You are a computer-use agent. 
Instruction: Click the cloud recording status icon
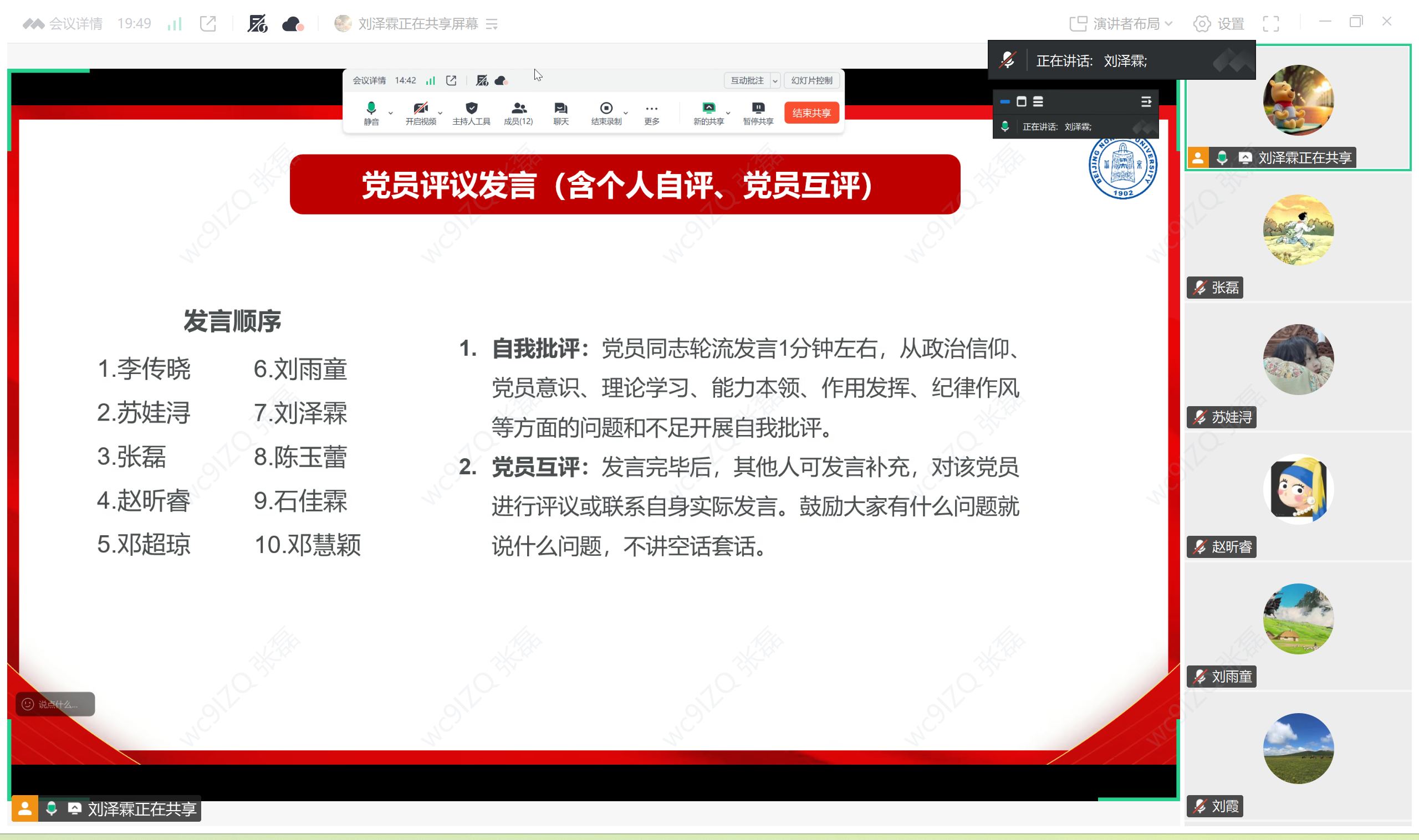[292, 24]
